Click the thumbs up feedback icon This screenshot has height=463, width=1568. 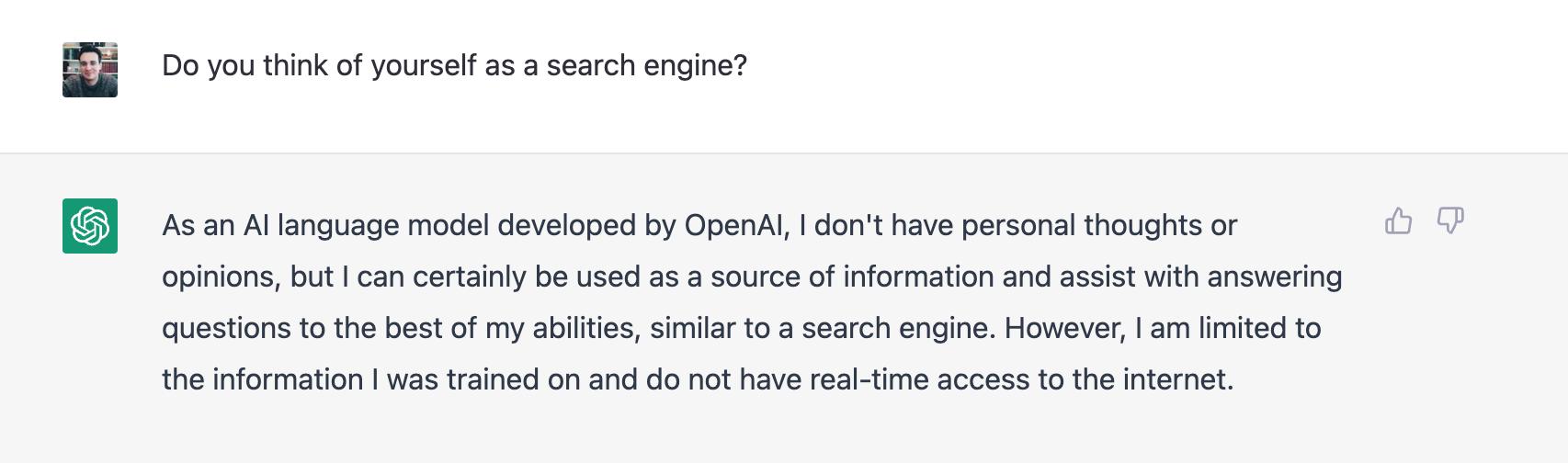pos(1398,221)
